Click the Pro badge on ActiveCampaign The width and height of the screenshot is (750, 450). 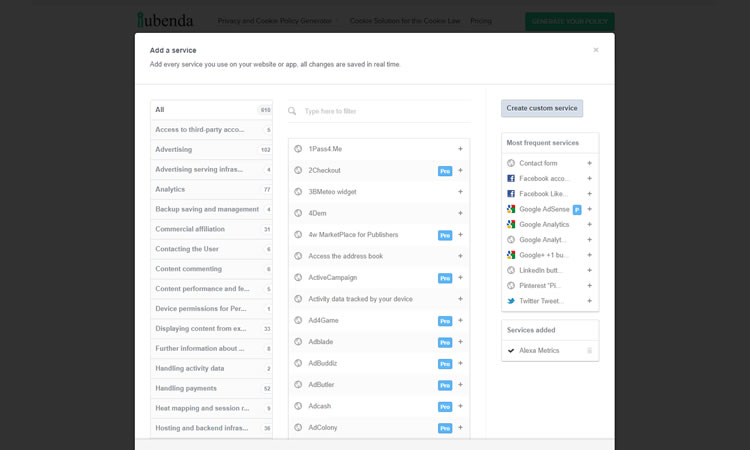(x=445, y=278)
